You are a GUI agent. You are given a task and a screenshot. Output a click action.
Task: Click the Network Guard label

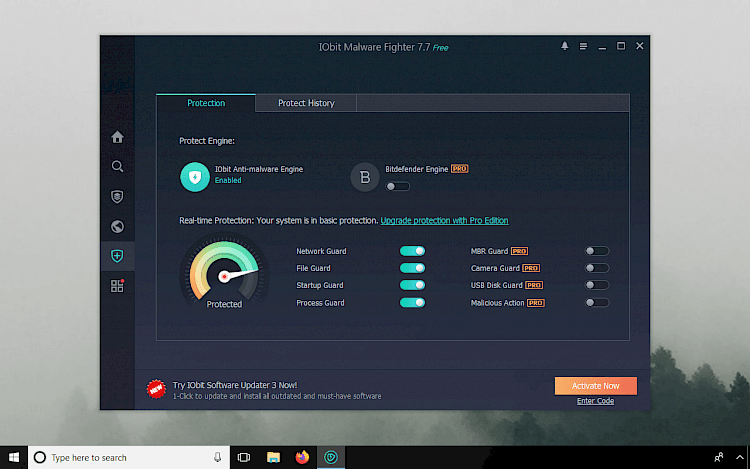coord(321,251)
